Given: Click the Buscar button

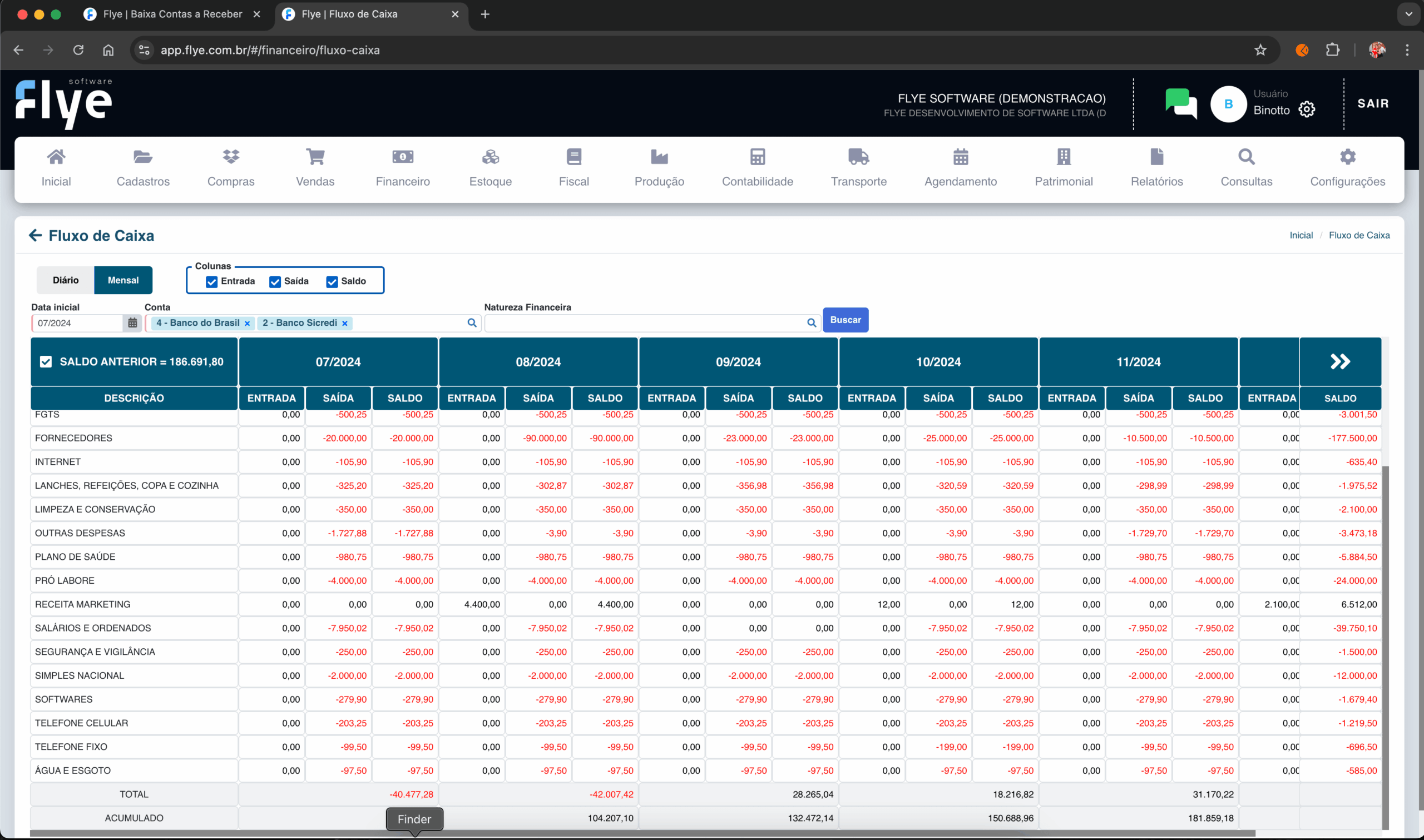Looking at the screenshot, I should [x=845, y=320].
